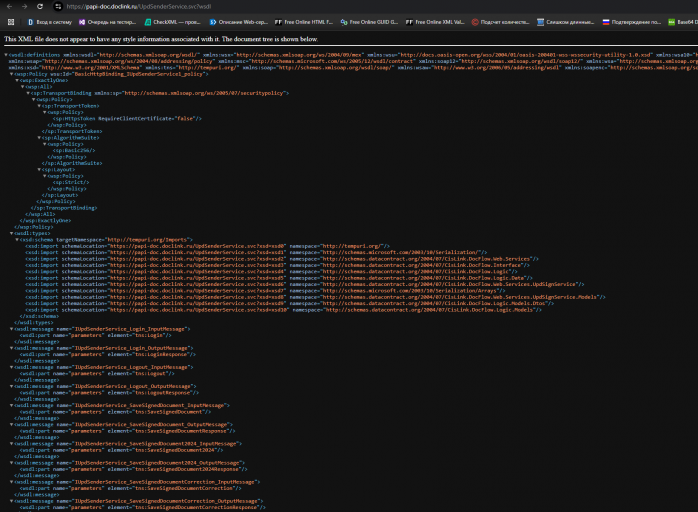
Task: Collapse the IUpdSenderService_Logout_InputMessage node
Action: 12,367
